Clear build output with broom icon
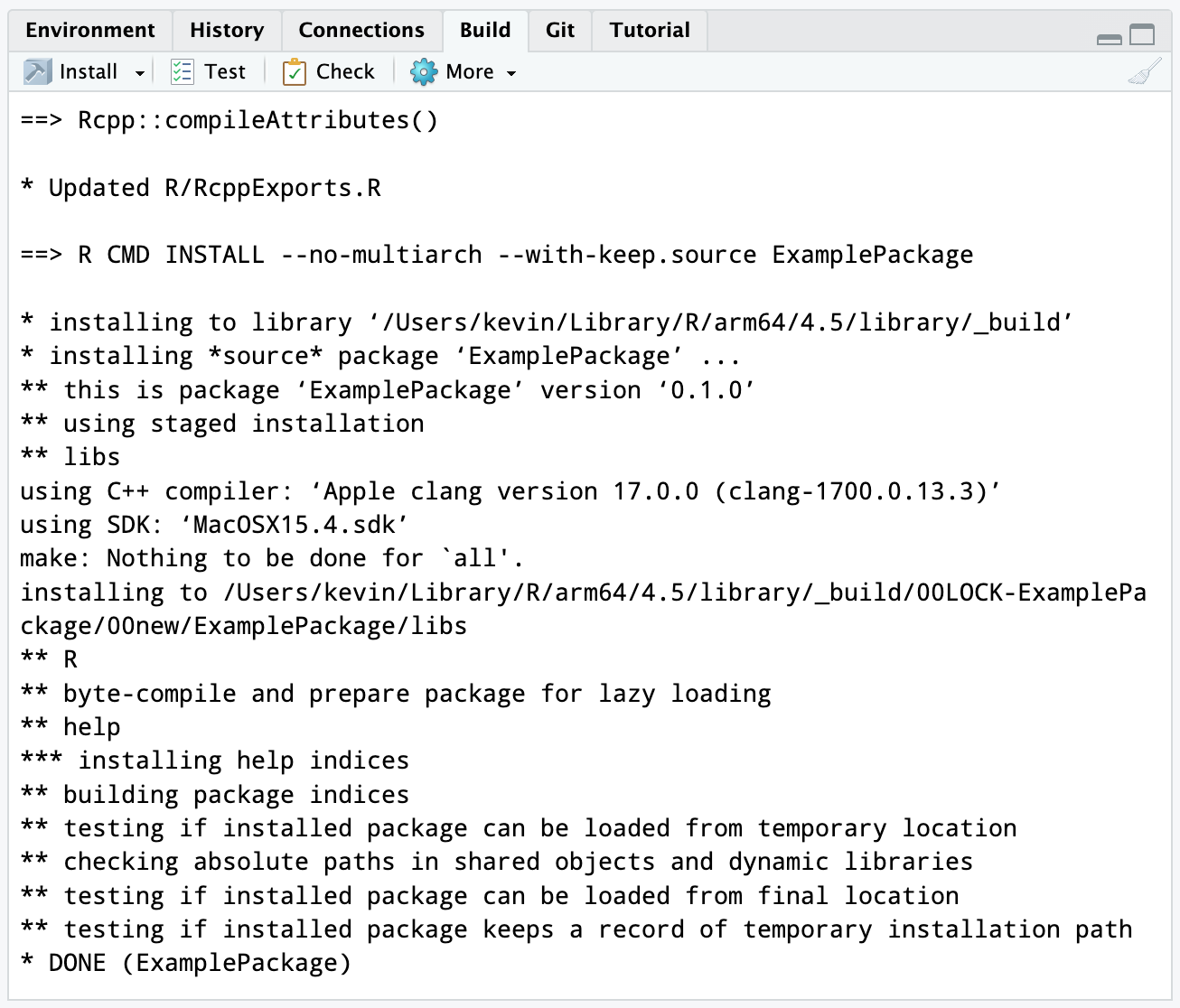Screen dimensions: 1180x1008 click(x=1145, y=71)
